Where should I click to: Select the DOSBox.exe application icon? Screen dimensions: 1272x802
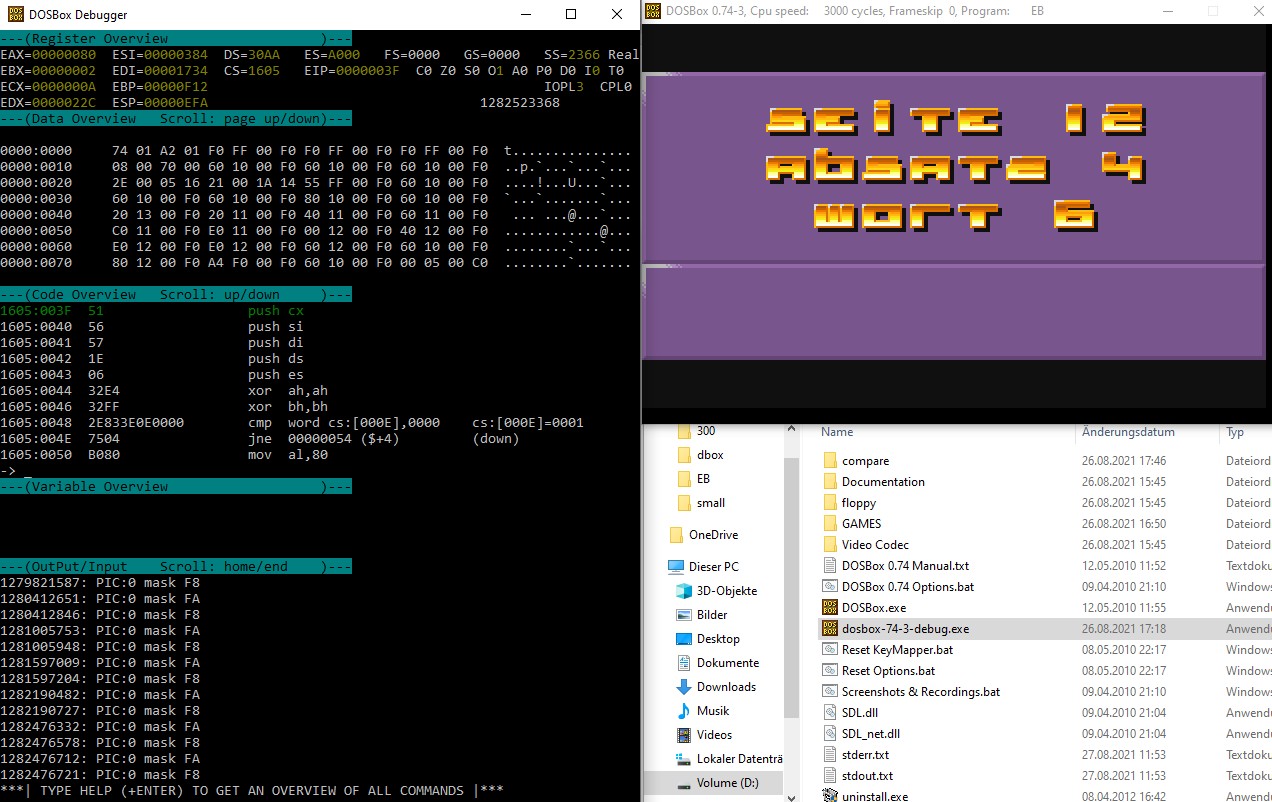click(829, 608)
